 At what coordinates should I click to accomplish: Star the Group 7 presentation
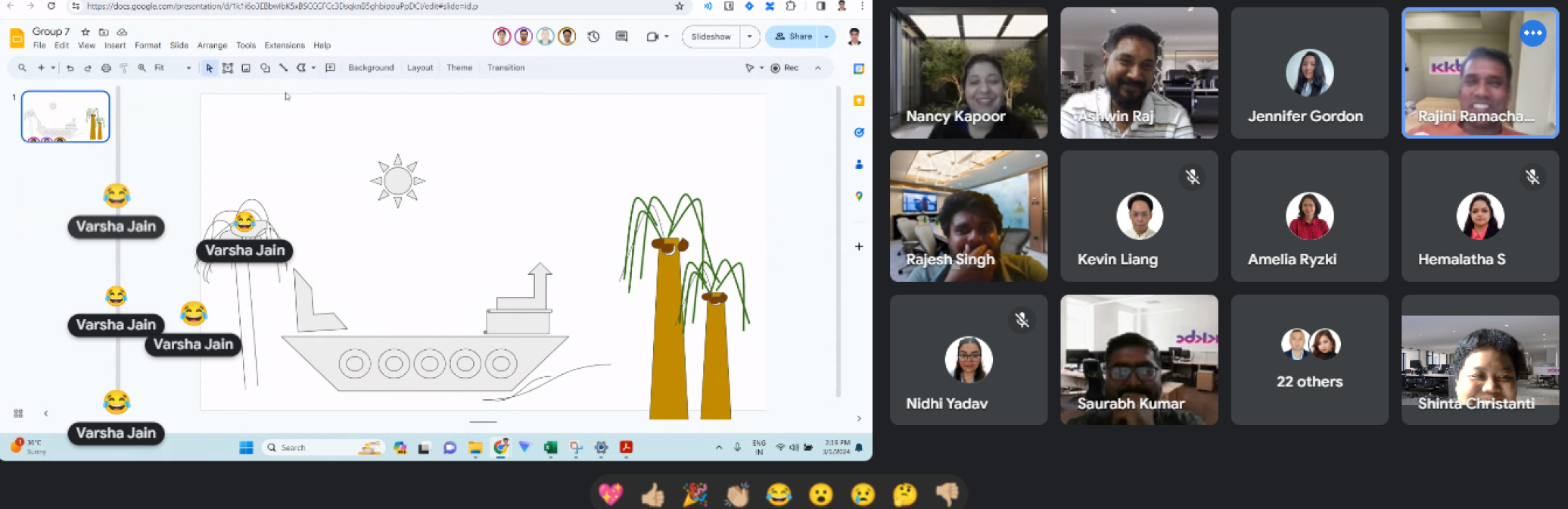[86, 32]
